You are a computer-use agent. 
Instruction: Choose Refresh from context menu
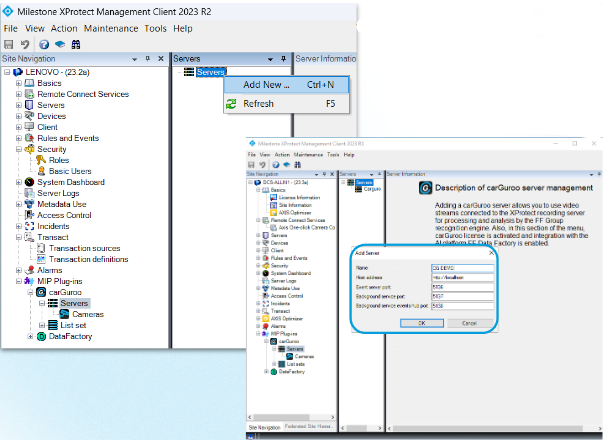coord(286,104)
